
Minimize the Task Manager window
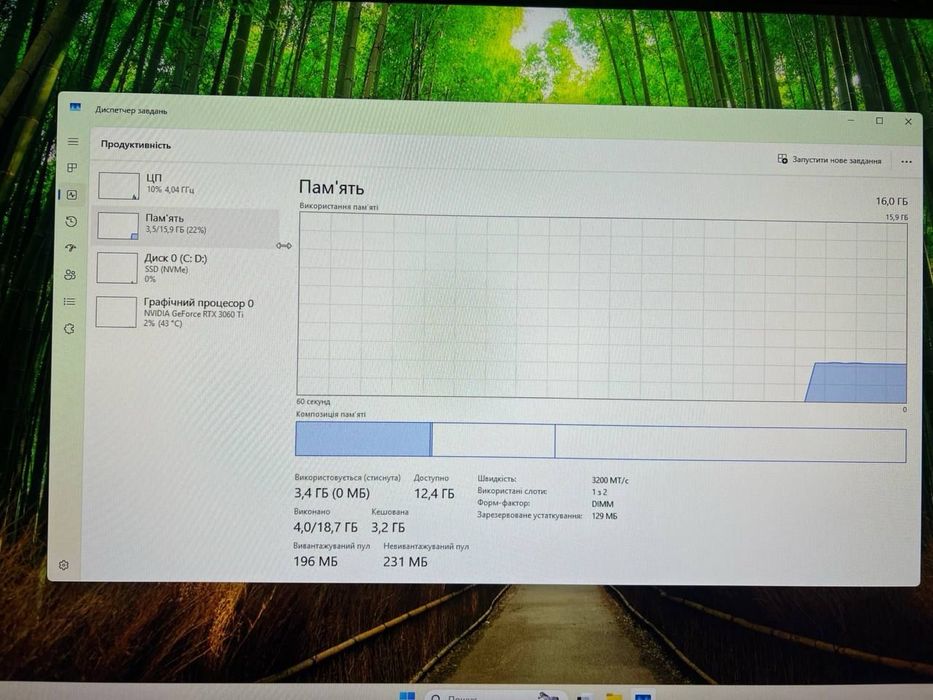click(x=851, y=121)
